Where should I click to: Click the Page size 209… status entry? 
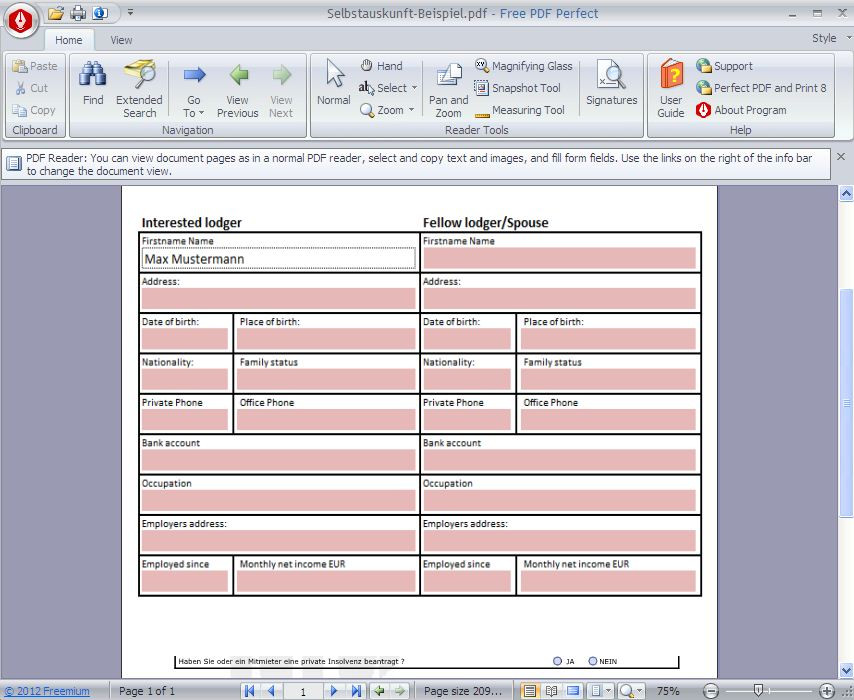[x=462, y=691]
